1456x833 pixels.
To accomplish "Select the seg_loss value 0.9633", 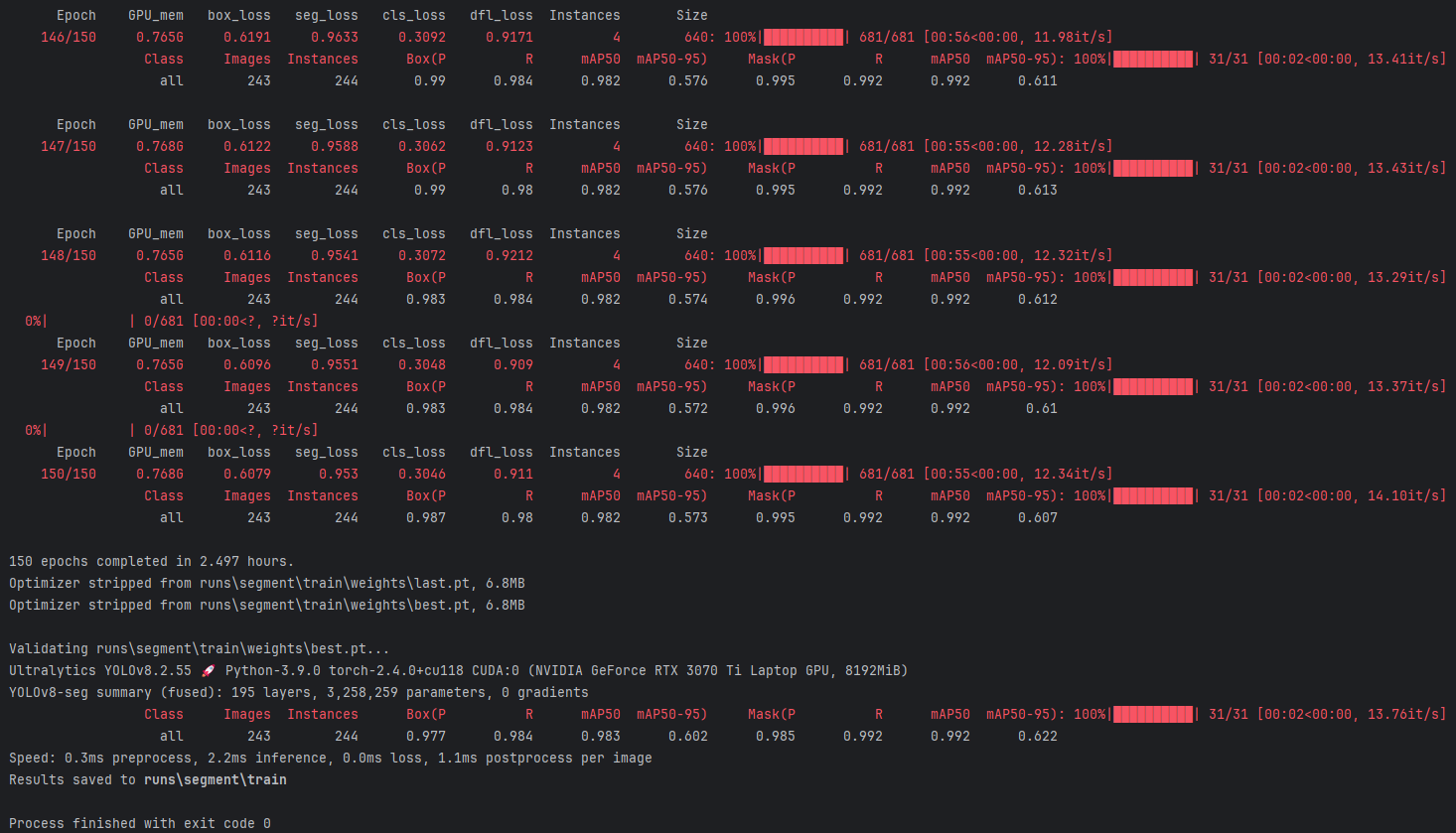I will (x=335, y=37).
